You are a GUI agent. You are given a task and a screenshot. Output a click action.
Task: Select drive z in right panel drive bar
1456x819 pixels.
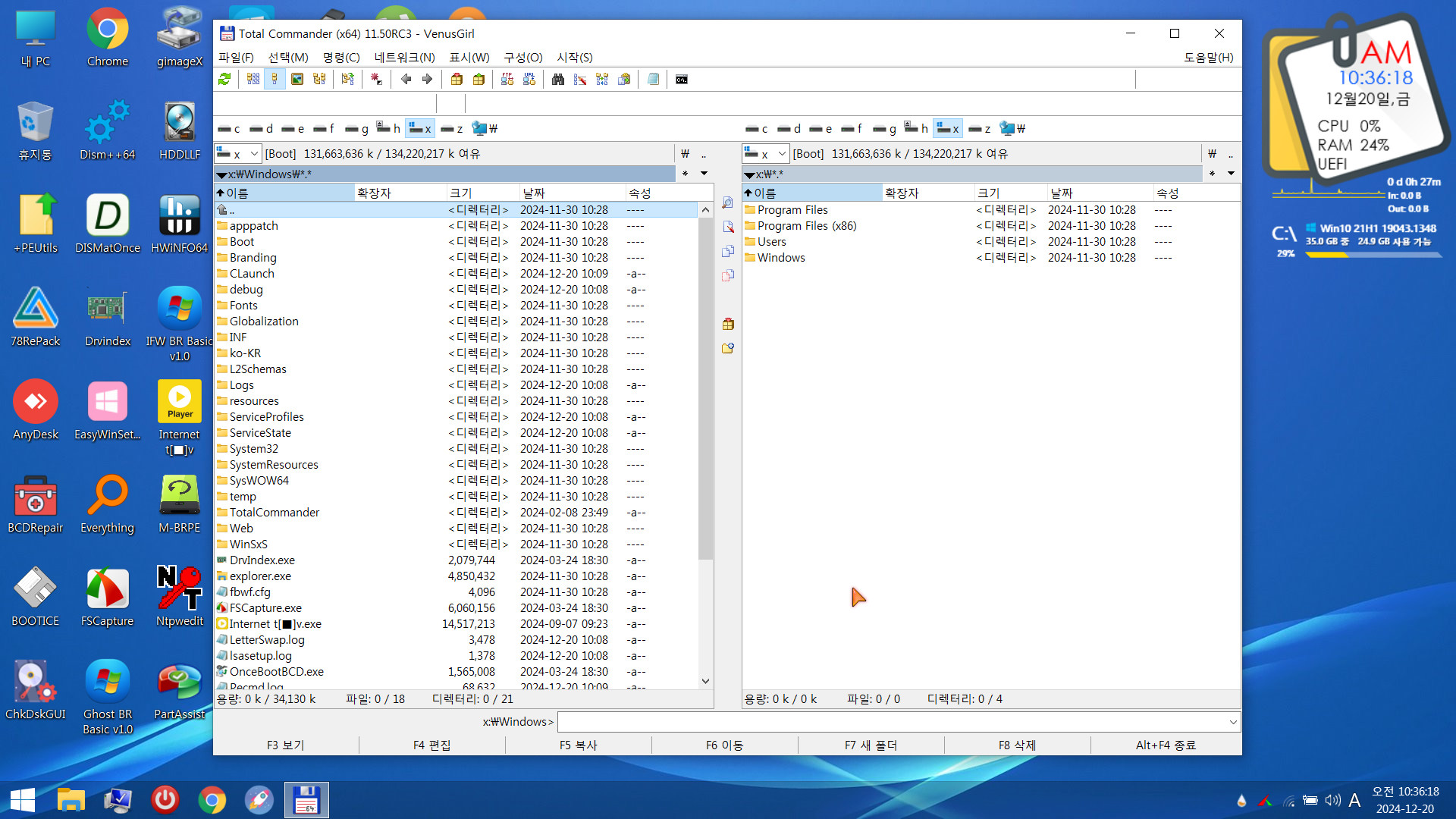(981, 128)
